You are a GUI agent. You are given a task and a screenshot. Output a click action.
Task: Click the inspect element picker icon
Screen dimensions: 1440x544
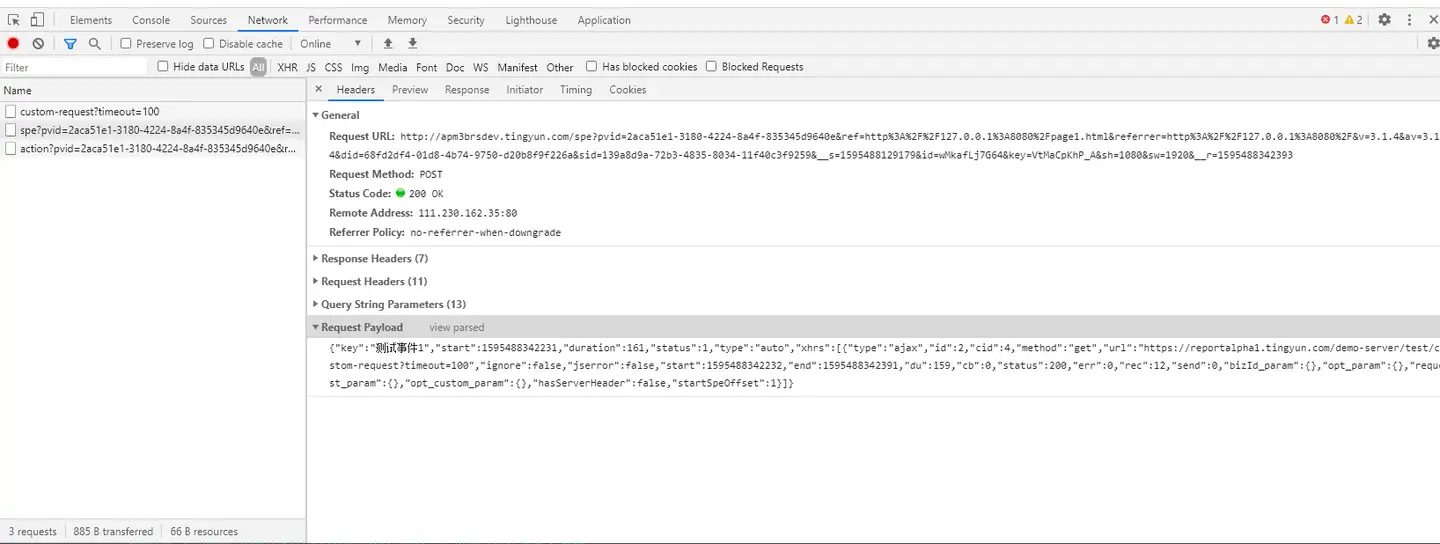pyautogui.click(x=14, y=20)
